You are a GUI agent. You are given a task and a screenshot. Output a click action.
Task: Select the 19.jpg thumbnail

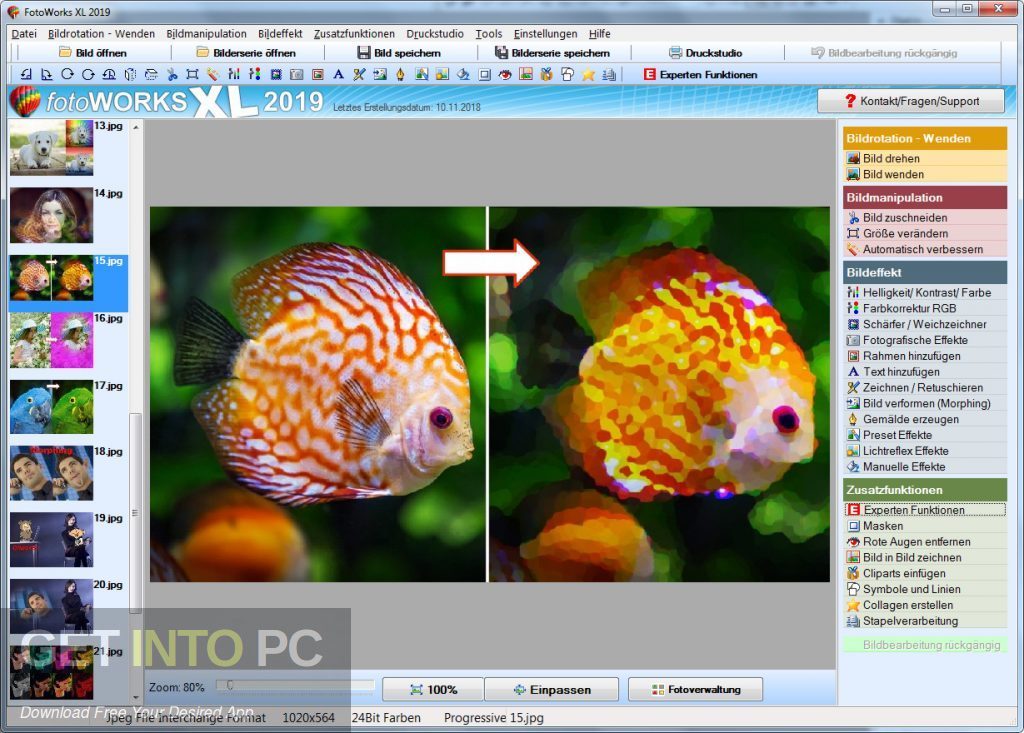point(52,540)
